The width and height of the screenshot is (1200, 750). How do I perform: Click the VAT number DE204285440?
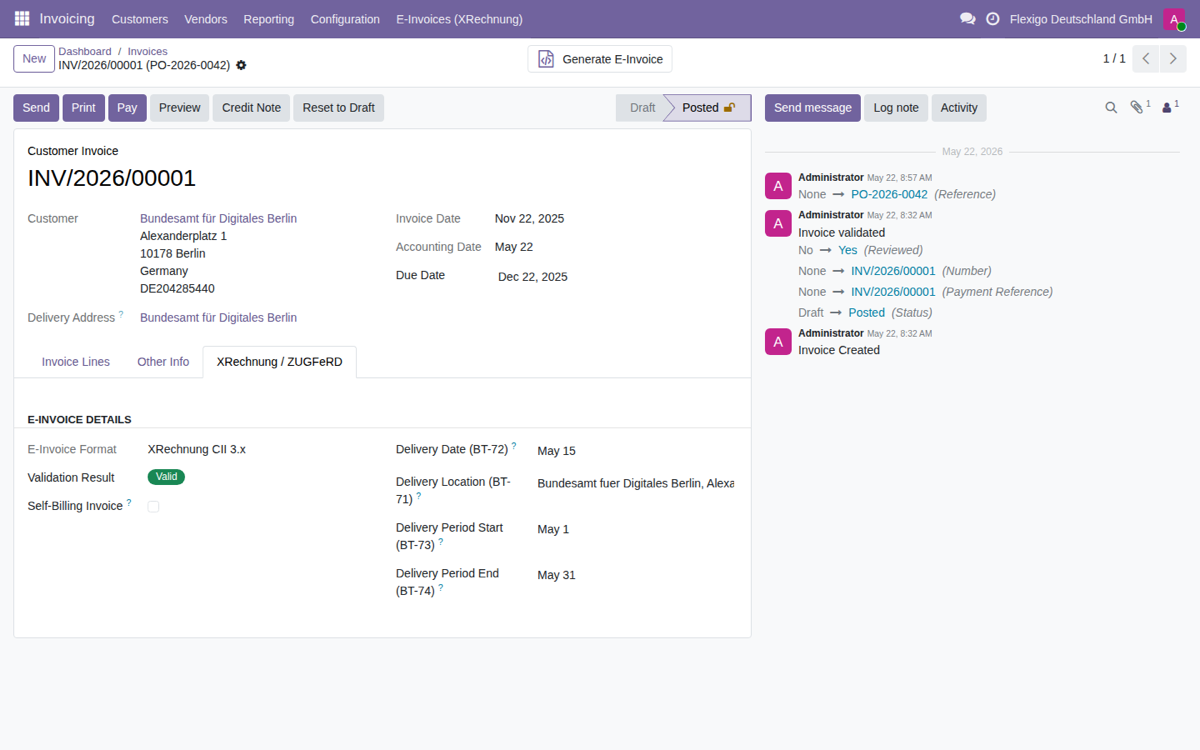pos(177,289)
